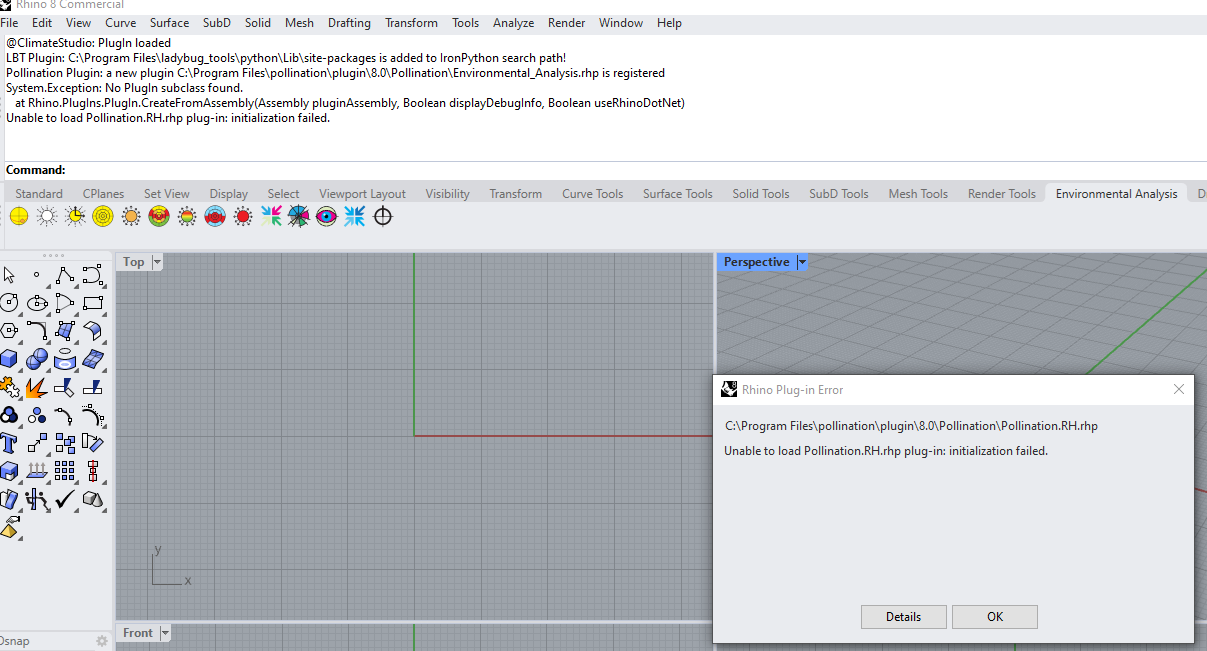Open the Render menu
The height and width of the screenshot is (651, 1207).
coord(566,23)
